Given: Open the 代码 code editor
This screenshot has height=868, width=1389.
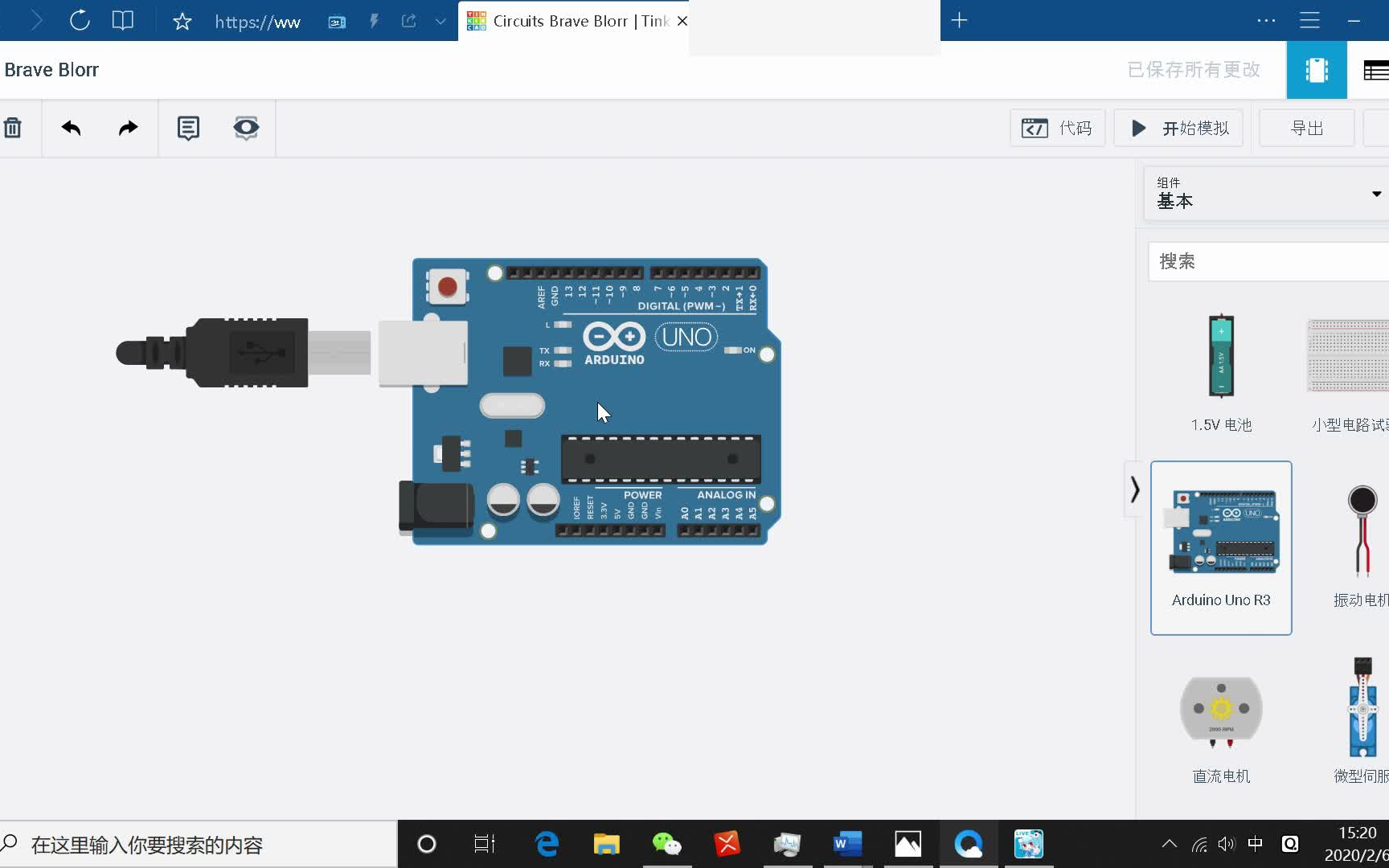Looking at the screenshot, I should [1057, 129].
